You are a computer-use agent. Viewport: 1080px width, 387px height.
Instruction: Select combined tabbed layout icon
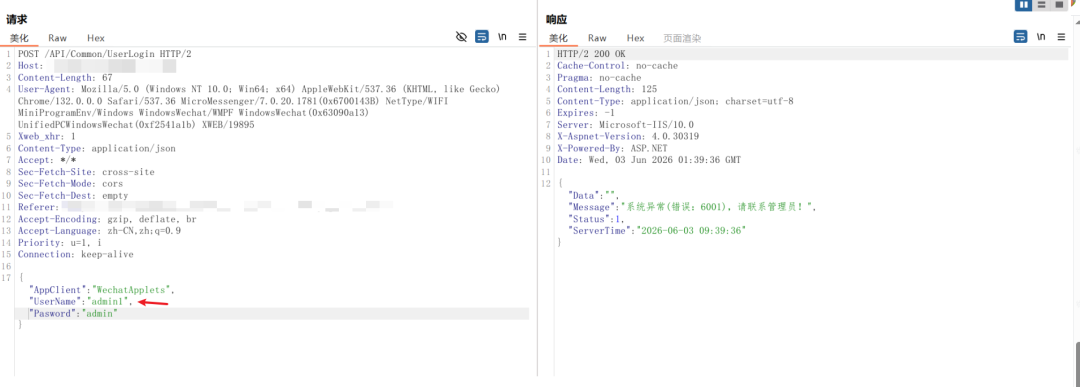pos(1059,5)
